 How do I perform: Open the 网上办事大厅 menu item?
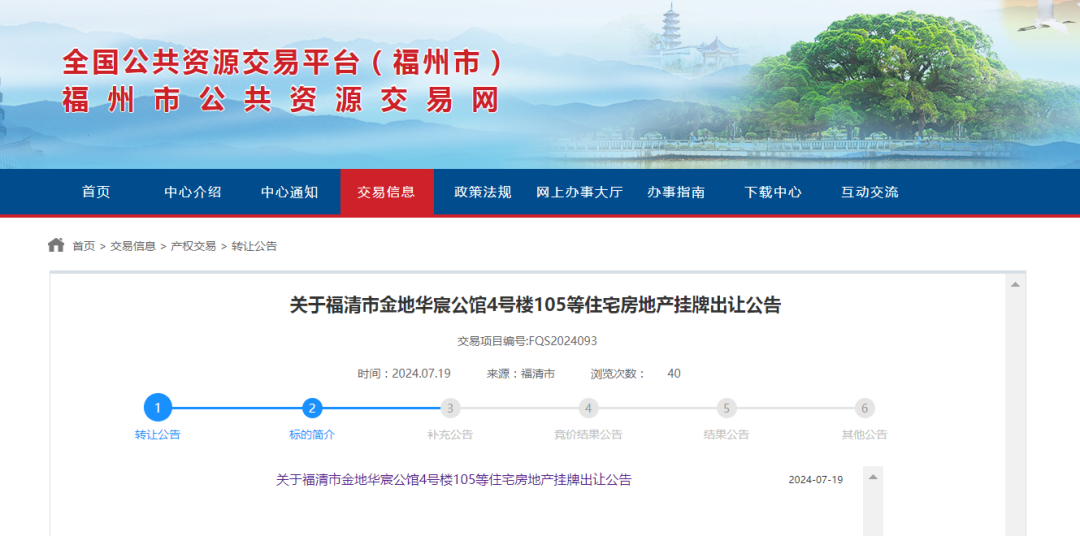(x=579, y=192)
